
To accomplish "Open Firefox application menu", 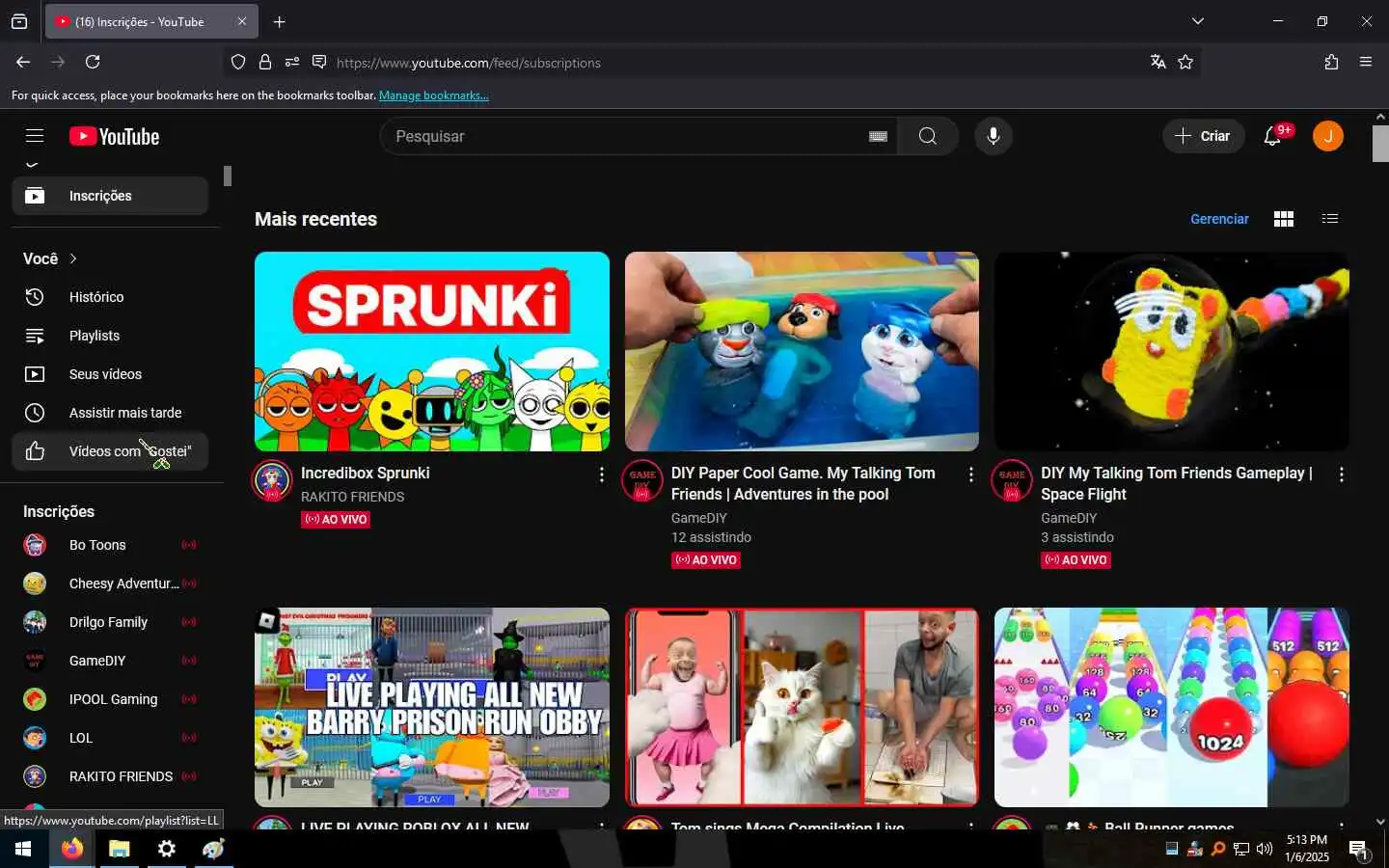I will tap(1366, 62).
